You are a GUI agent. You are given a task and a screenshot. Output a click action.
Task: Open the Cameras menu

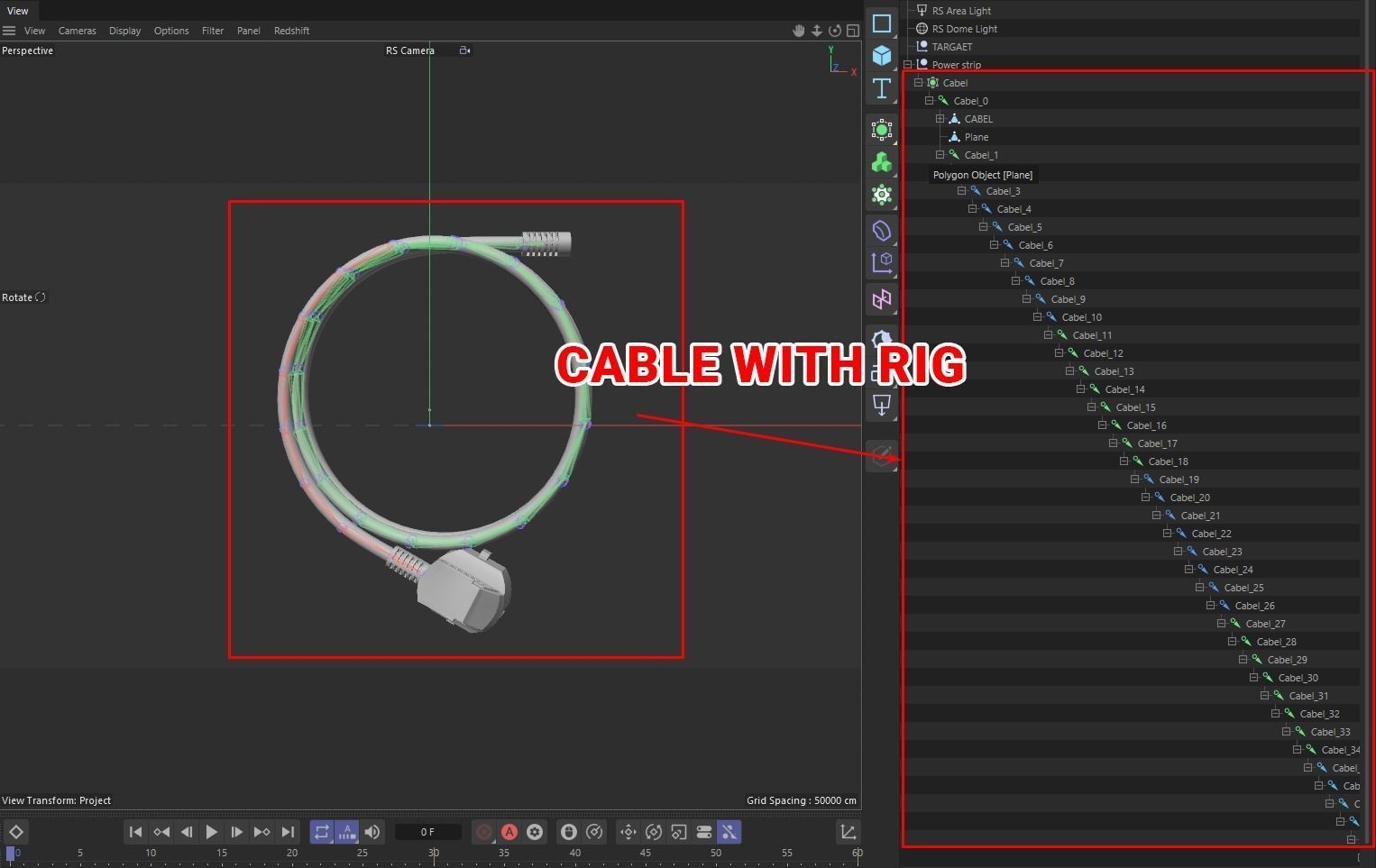point(78,31)
